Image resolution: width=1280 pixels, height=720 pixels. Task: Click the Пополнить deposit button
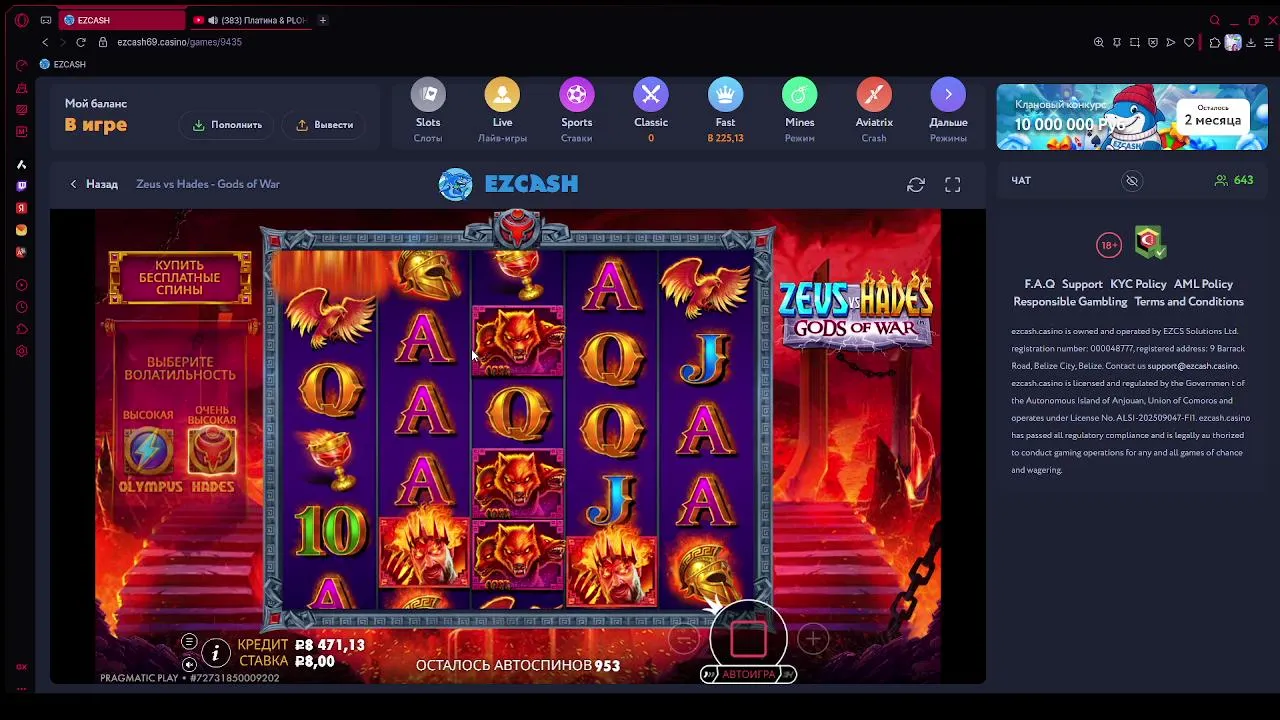coord(227,125)
